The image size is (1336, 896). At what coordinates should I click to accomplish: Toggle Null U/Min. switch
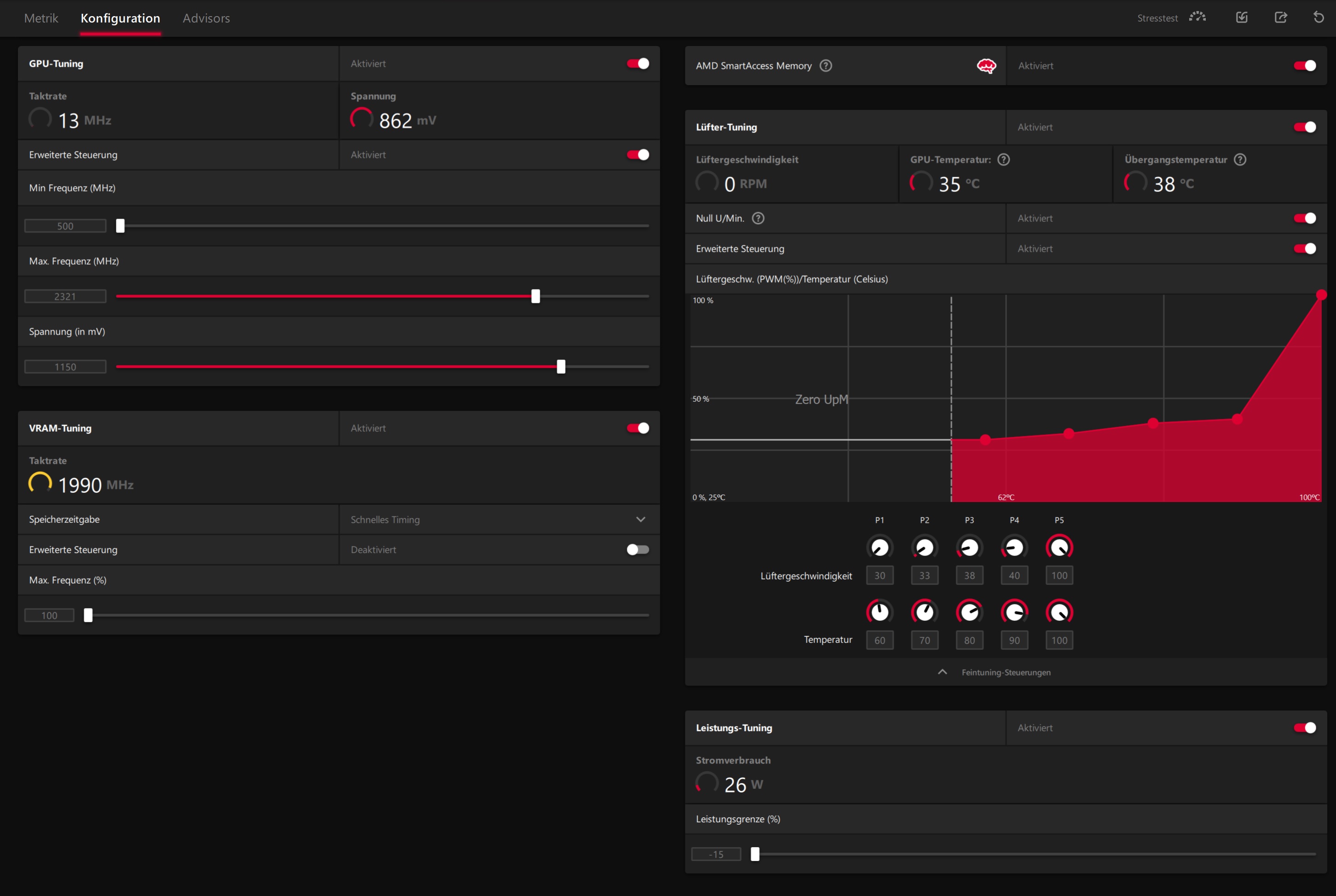point(1305,218)
